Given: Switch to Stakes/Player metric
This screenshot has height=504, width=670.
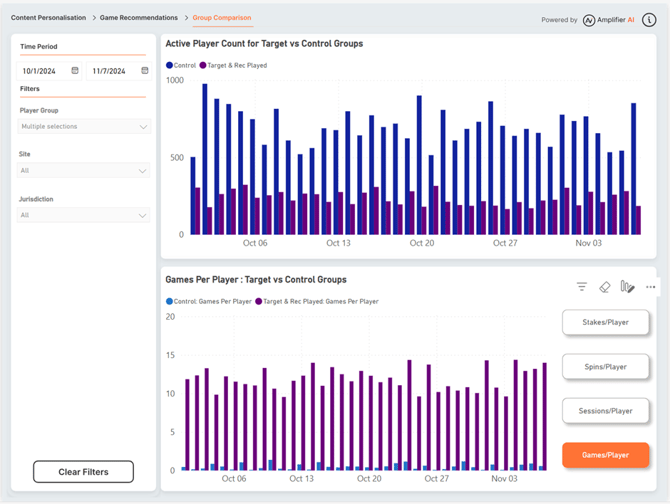Looking at the screenshot, I should tap(605, 323).
